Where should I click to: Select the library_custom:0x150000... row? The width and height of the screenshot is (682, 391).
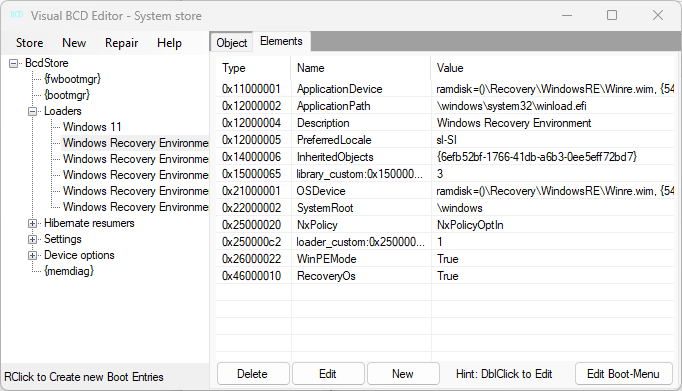coord(445,174)
